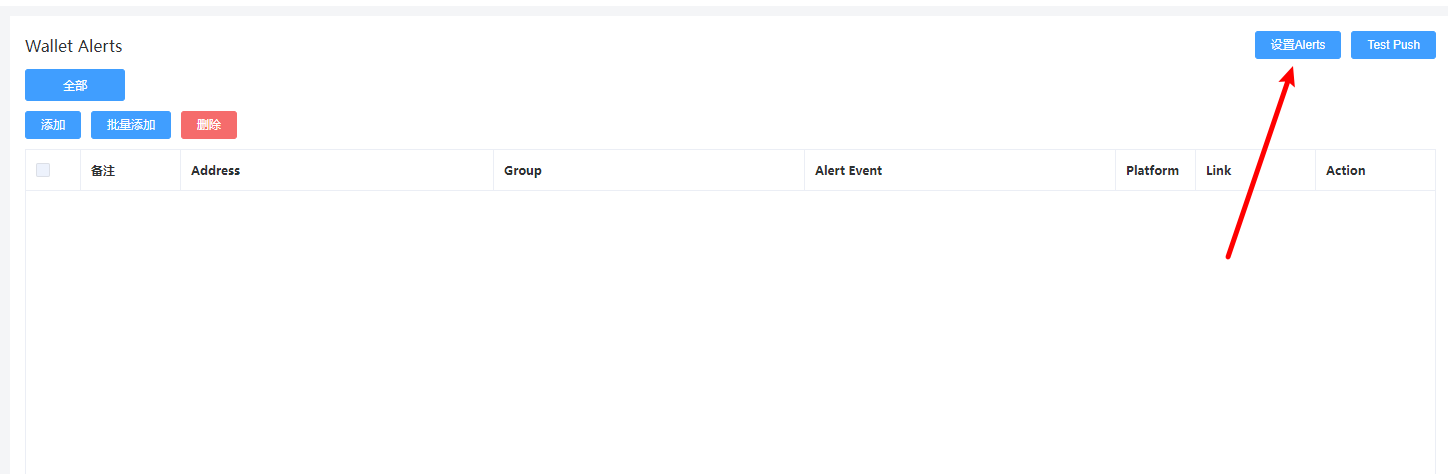
Task: Click the Address column header
Action: click(x=216, y=171)
